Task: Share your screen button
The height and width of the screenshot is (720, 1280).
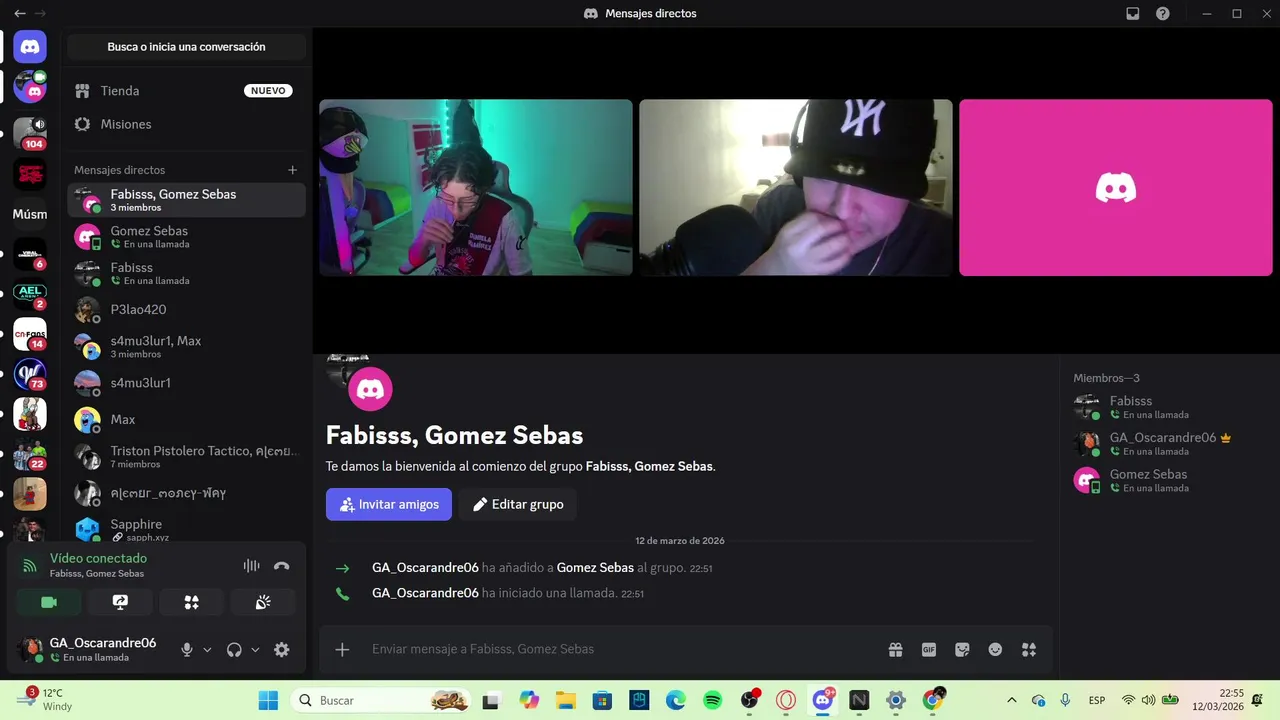Action: tap(120, 602)
